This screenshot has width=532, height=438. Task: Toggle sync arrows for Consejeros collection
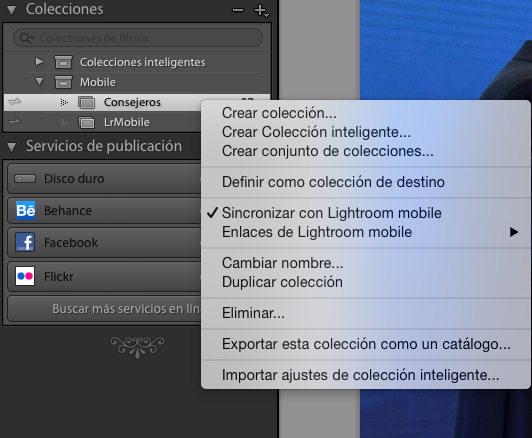(x=15, y=101)
